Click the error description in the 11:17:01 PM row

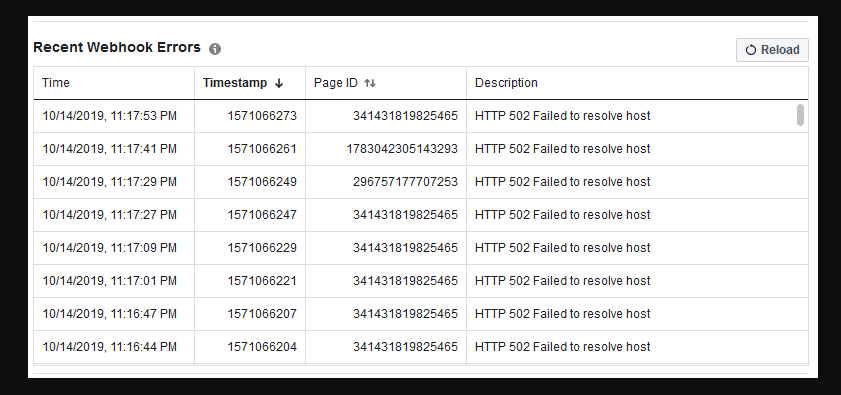[x=563, y=281]
